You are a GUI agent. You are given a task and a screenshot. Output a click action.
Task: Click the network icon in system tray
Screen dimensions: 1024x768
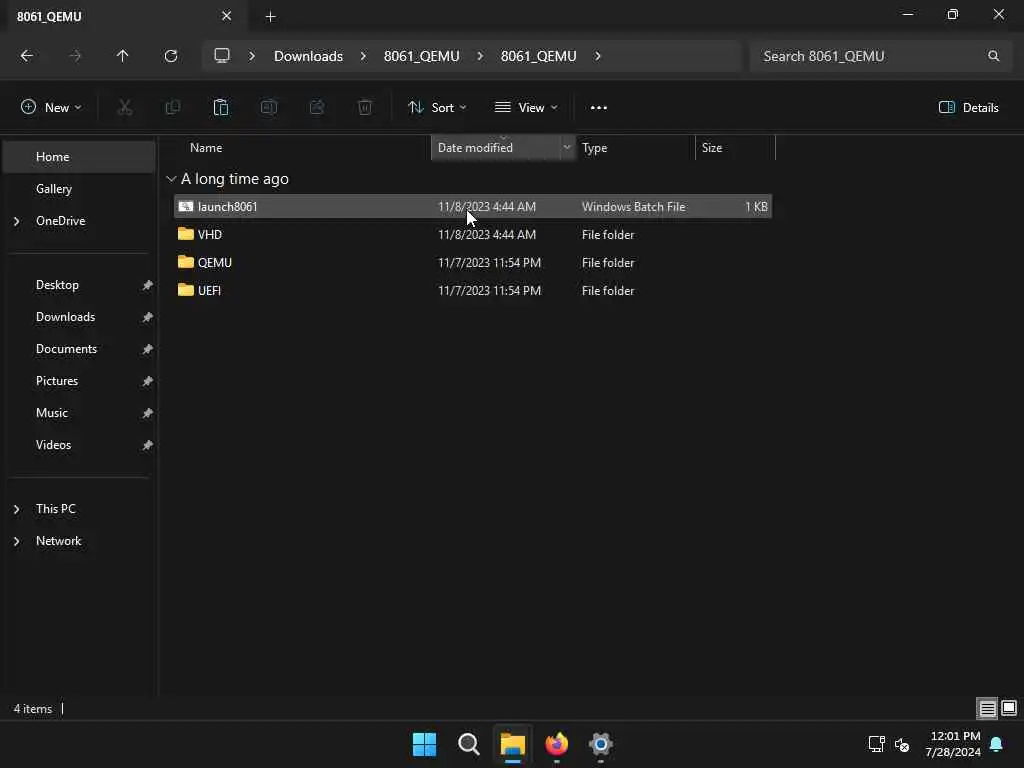coord(876,744)
